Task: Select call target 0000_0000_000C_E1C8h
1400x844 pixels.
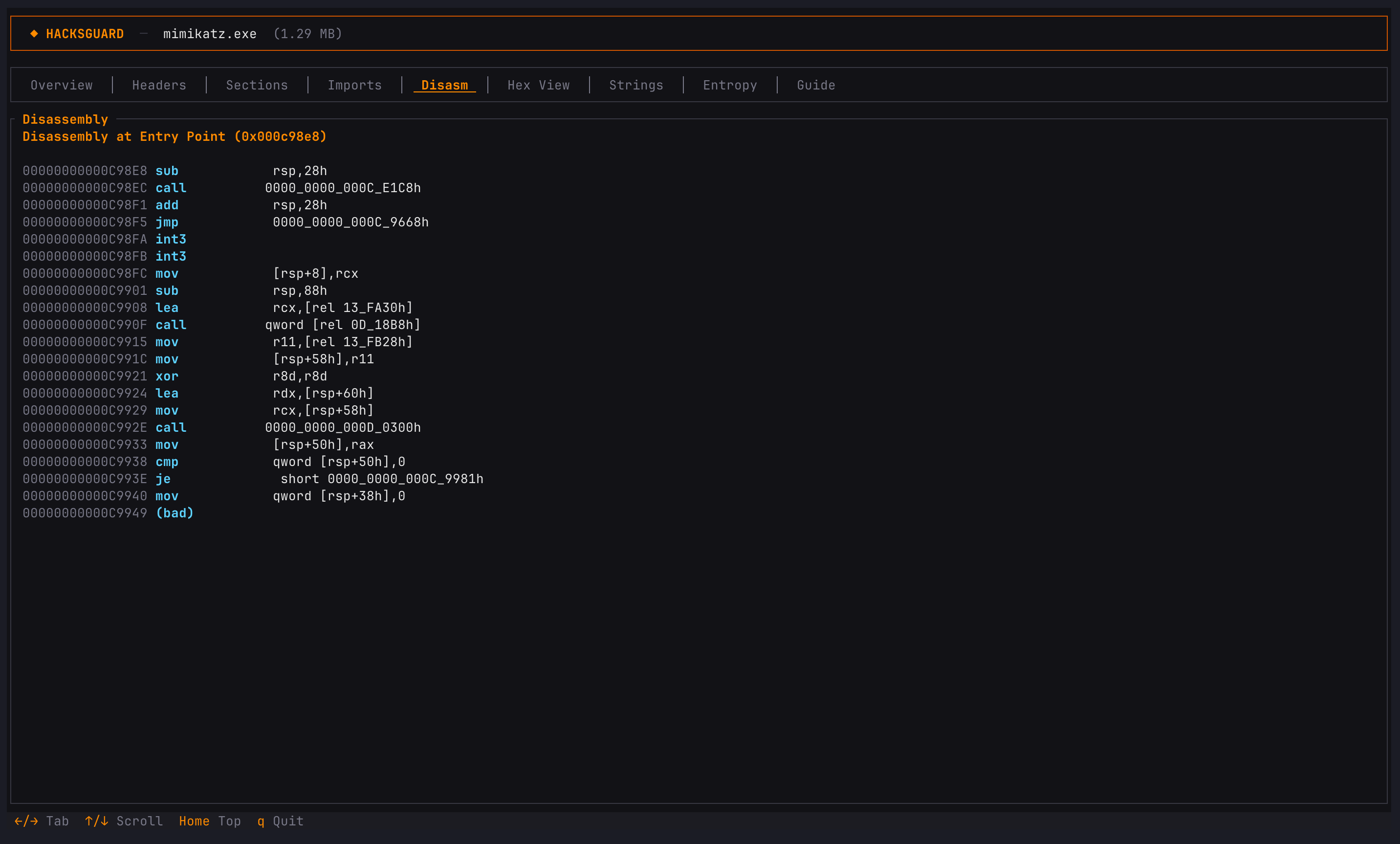Action: (343, 188)
